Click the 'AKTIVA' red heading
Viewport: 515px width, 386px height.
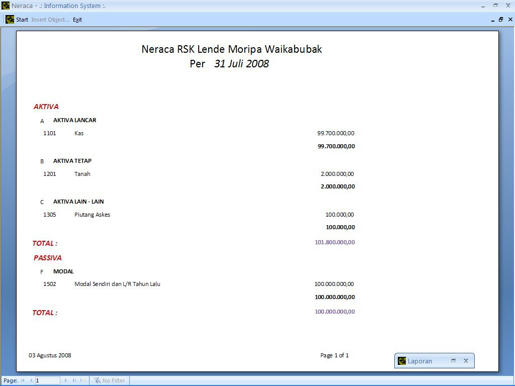coord(46,107)
